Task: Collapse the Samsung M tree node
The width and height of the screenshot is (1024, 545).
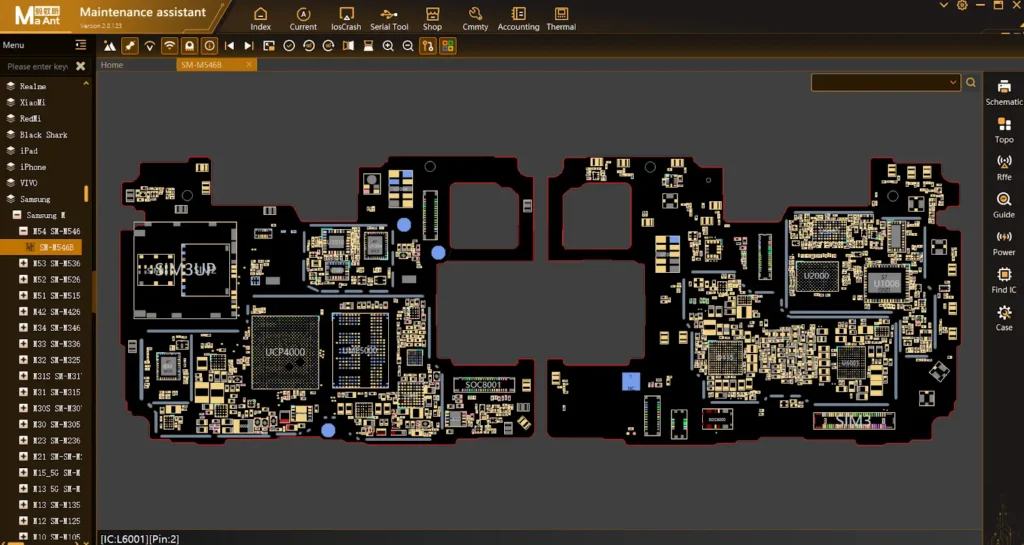Action: click(x=16, y=215)
